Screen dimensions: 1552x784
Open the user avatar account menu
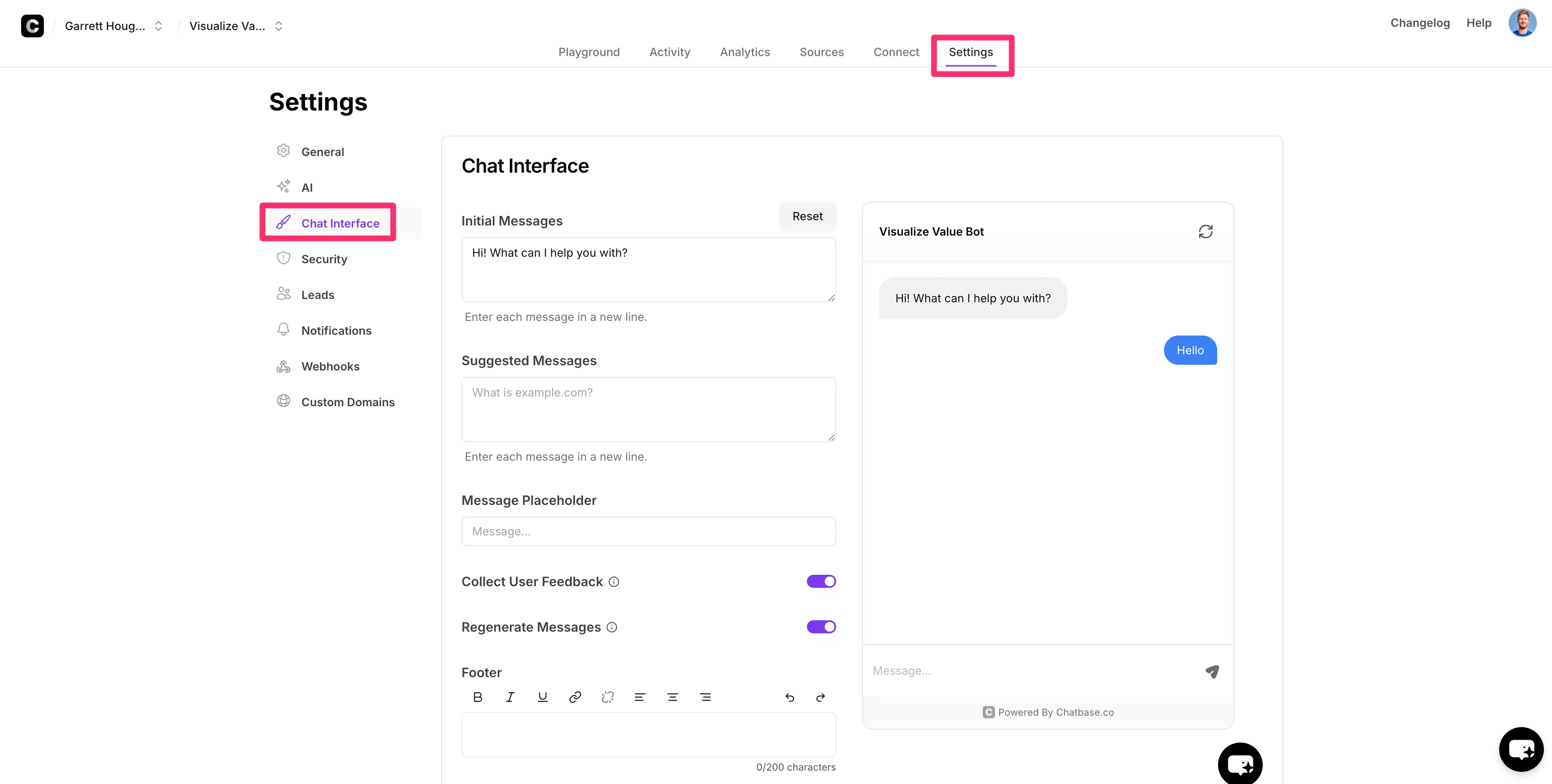(1522, 23)
